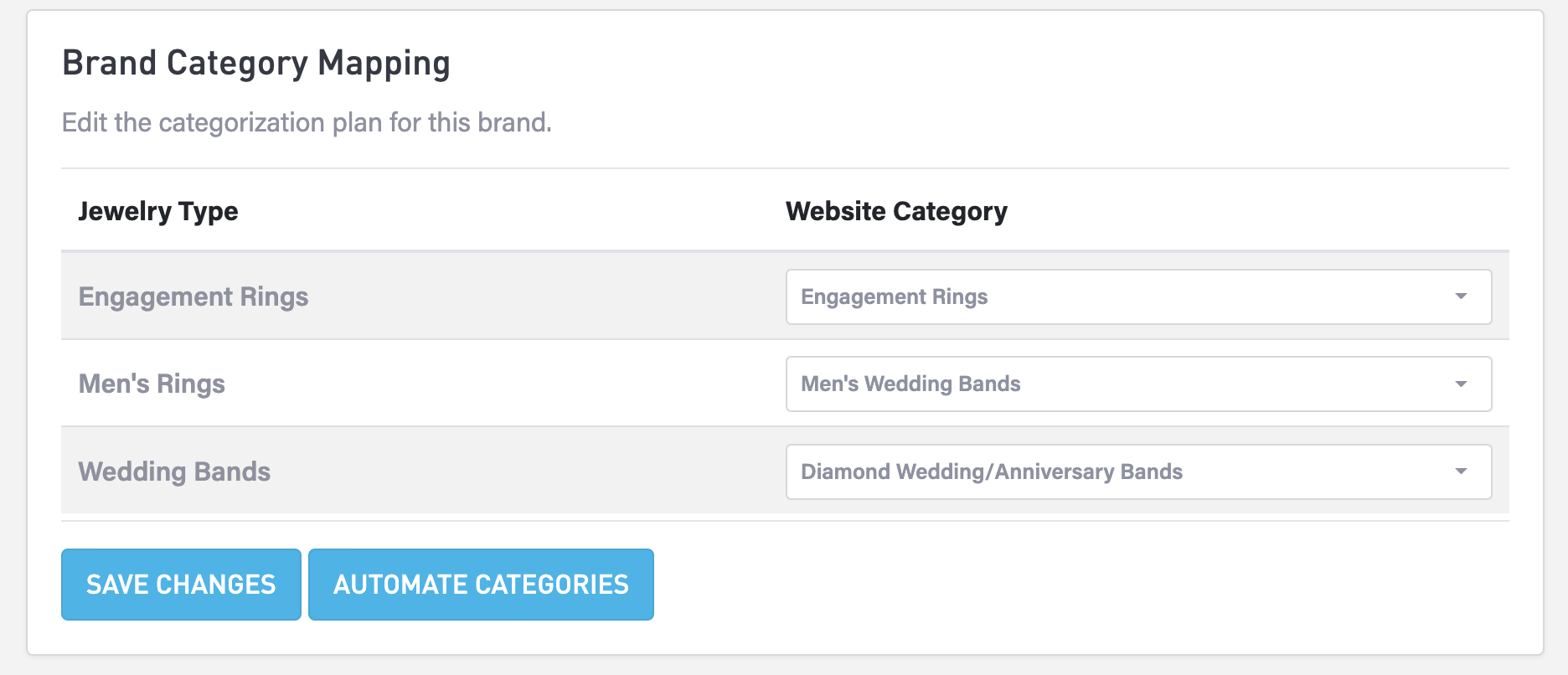The width and height of the screenshot is (1568, 675).
Task: Select the Engagement Rings jewelry type label
Action: pos(193,296)
